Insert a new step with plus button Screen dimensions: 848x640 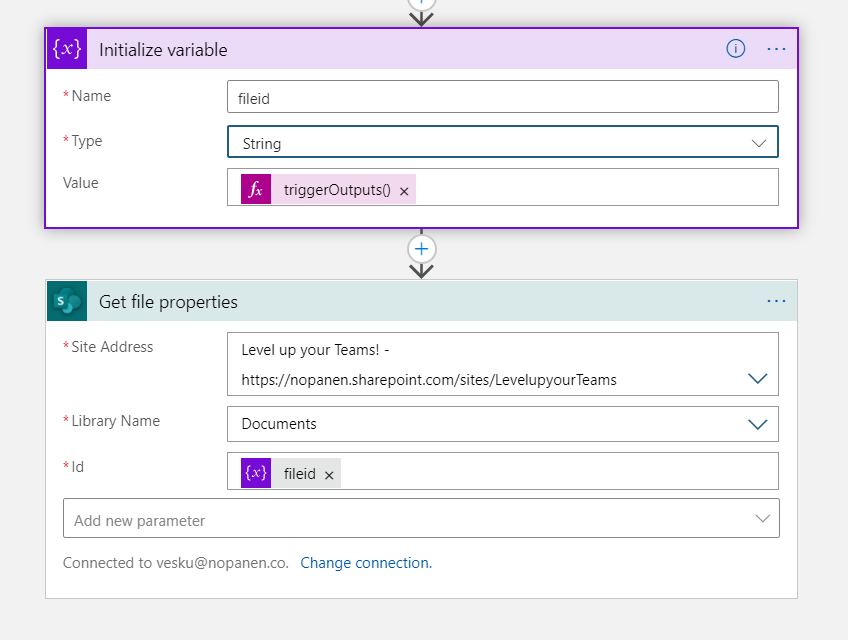[421, 248]
